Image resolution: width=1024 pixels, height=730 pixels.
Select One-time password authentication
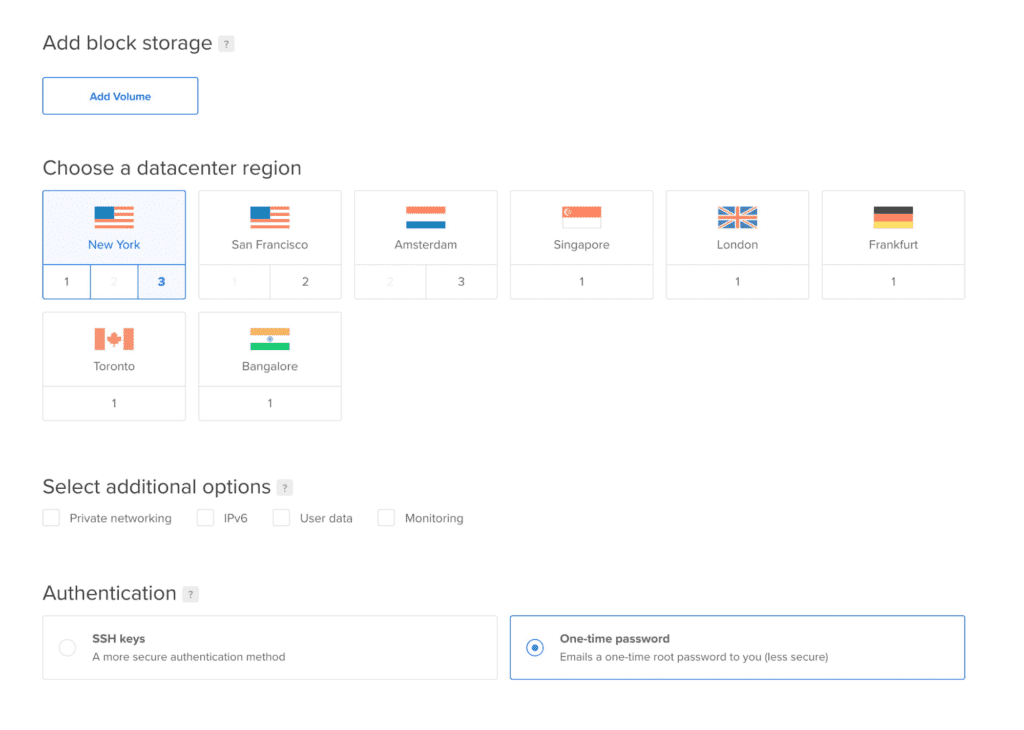[535, 647]
